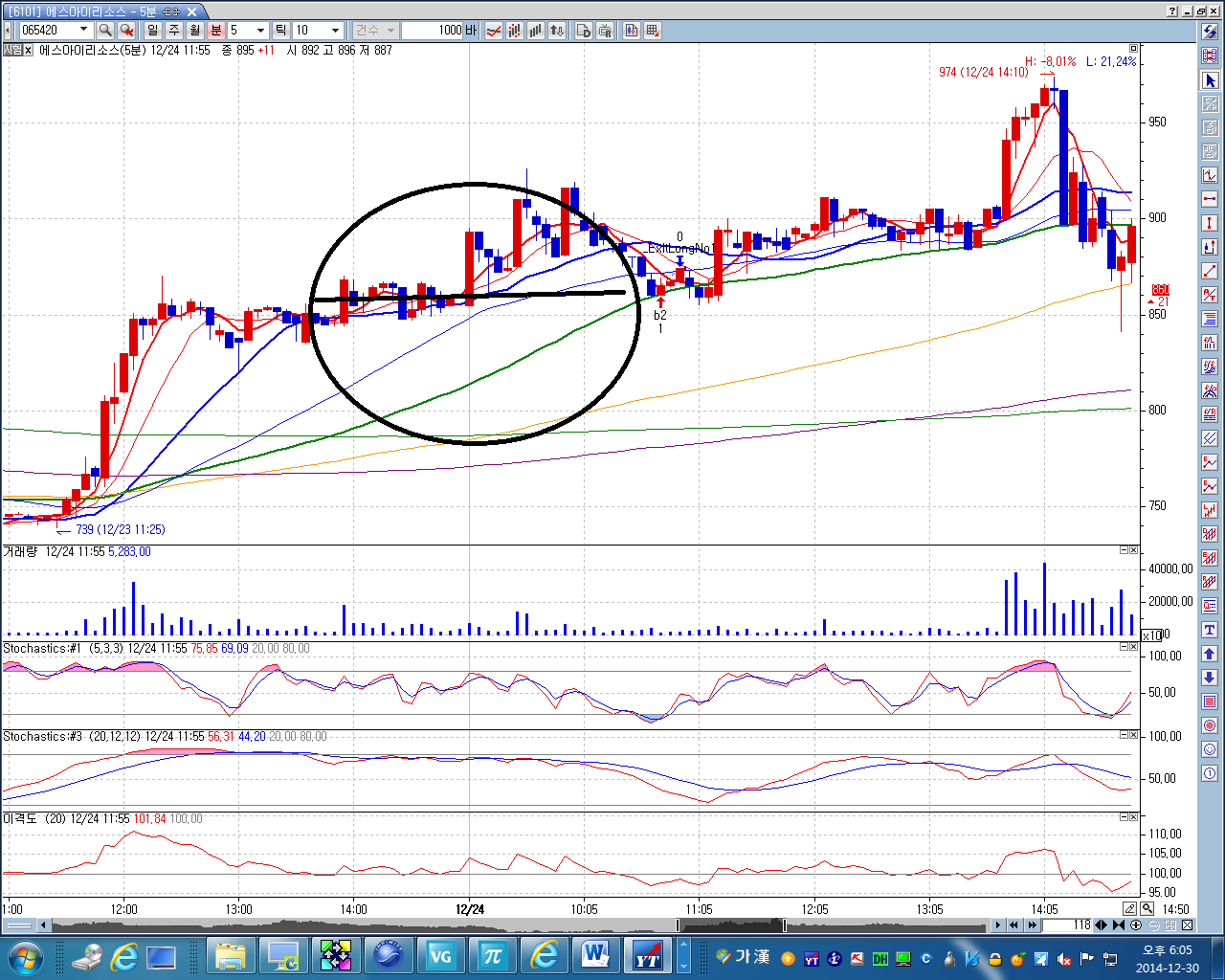Click the text 'T' annotation tool

(x=1210, y=630)
